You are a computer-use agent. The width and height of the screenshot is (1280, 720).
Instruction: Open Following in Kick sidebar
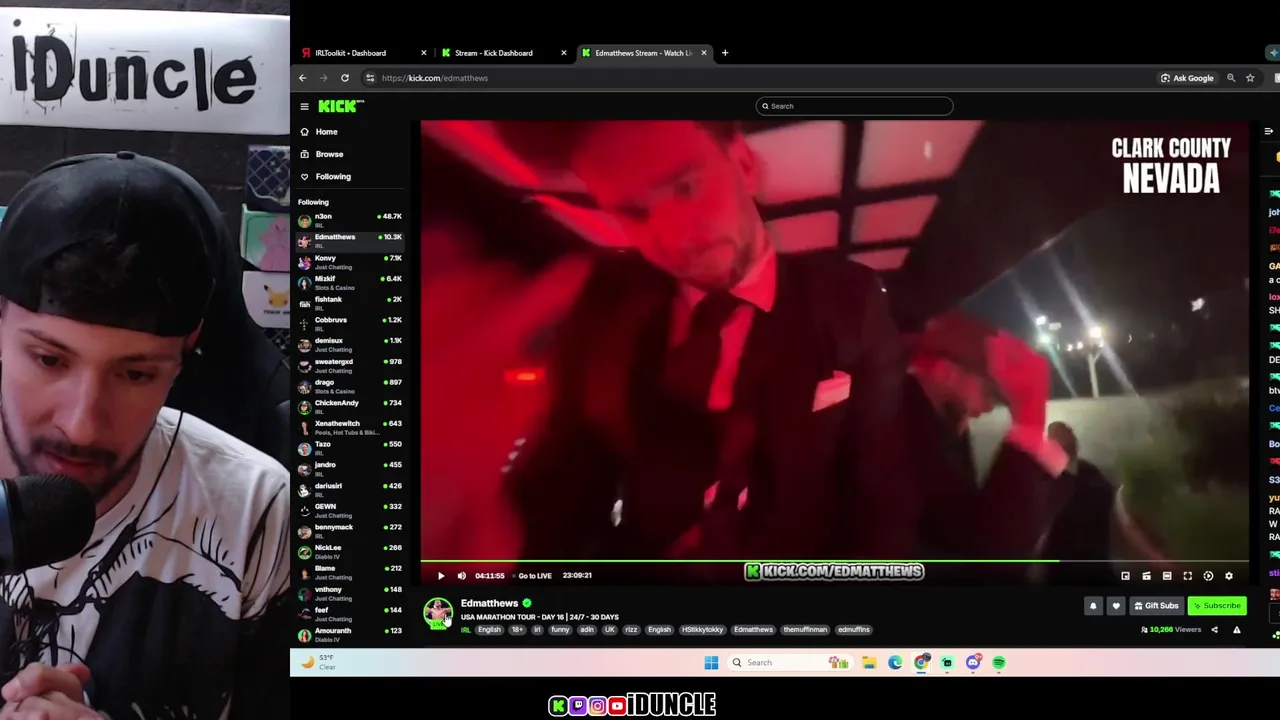(x=333, y=177)
